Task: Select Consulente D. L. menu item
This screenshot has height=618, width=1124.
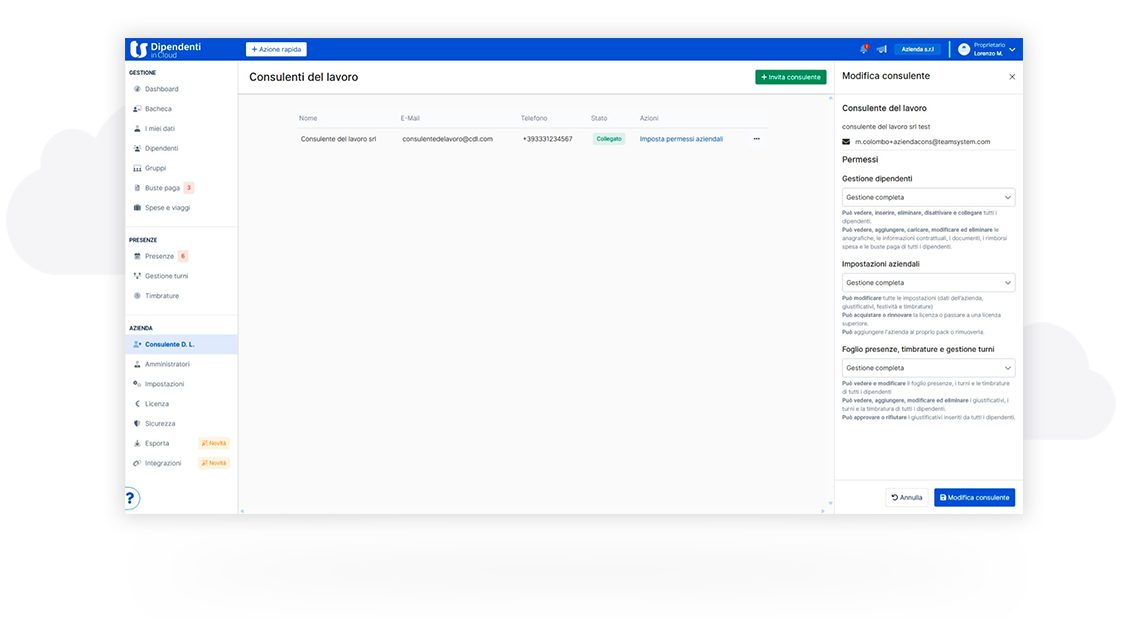Action: click(181, 344)
